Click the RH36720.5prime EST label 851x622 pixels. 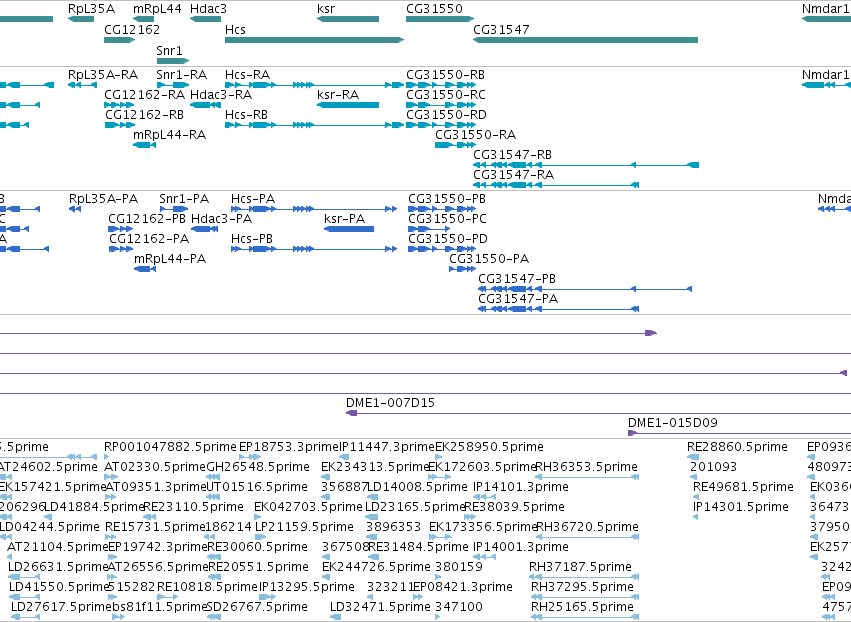tap(587, 527)
